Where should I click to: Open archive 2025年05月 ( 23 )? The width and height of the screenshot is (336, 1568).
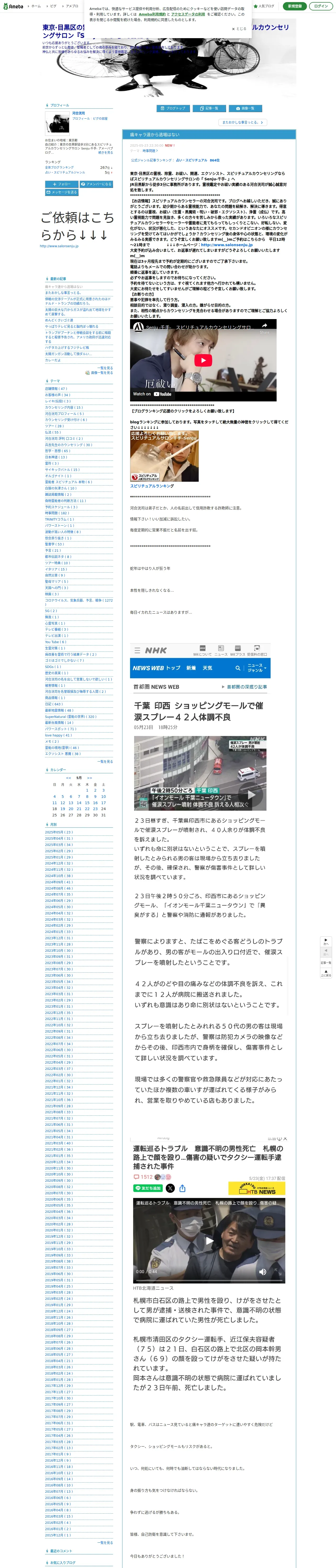click(x=59, y=832)
